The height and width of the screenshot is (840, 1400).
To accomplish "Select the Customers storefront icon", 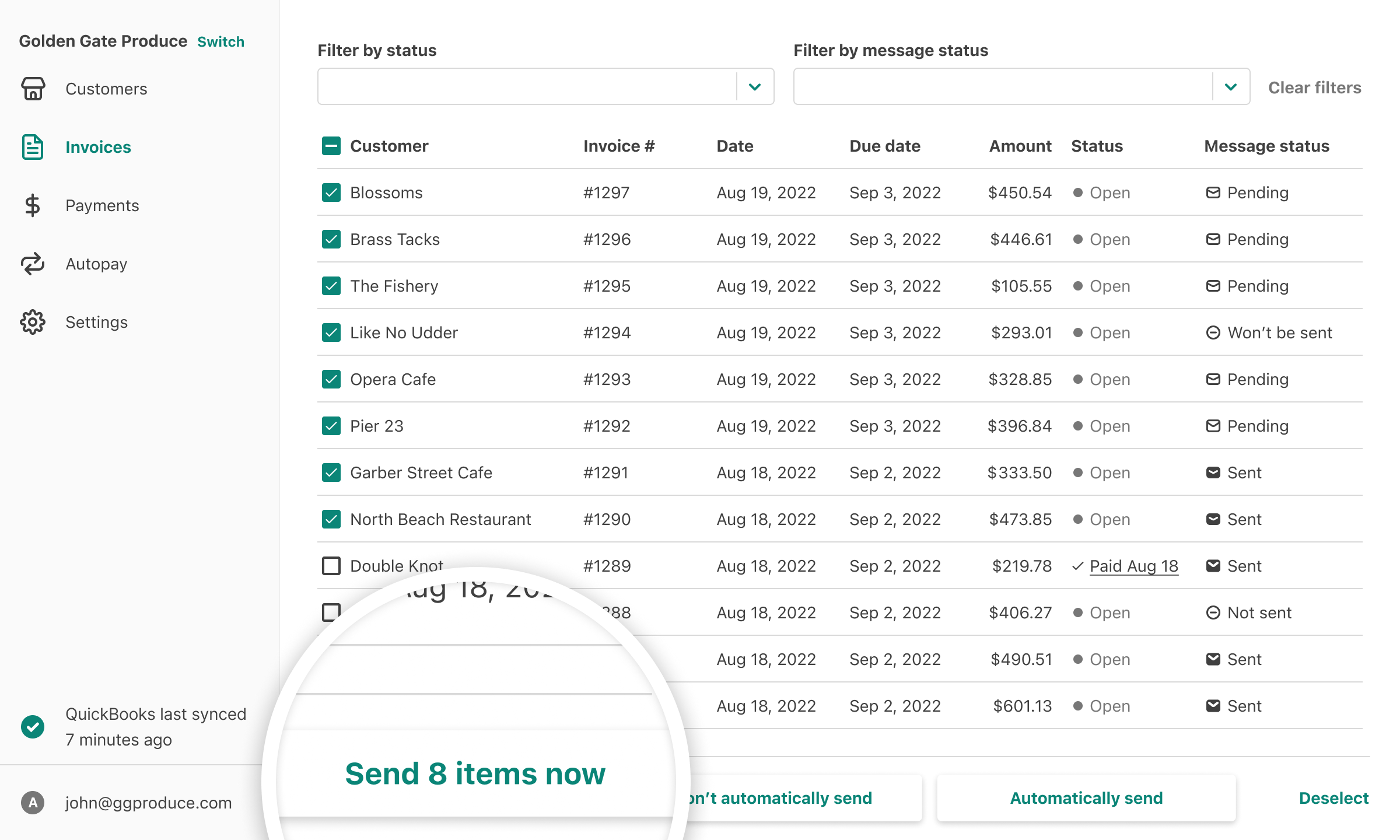I will [x=33, y=89].
